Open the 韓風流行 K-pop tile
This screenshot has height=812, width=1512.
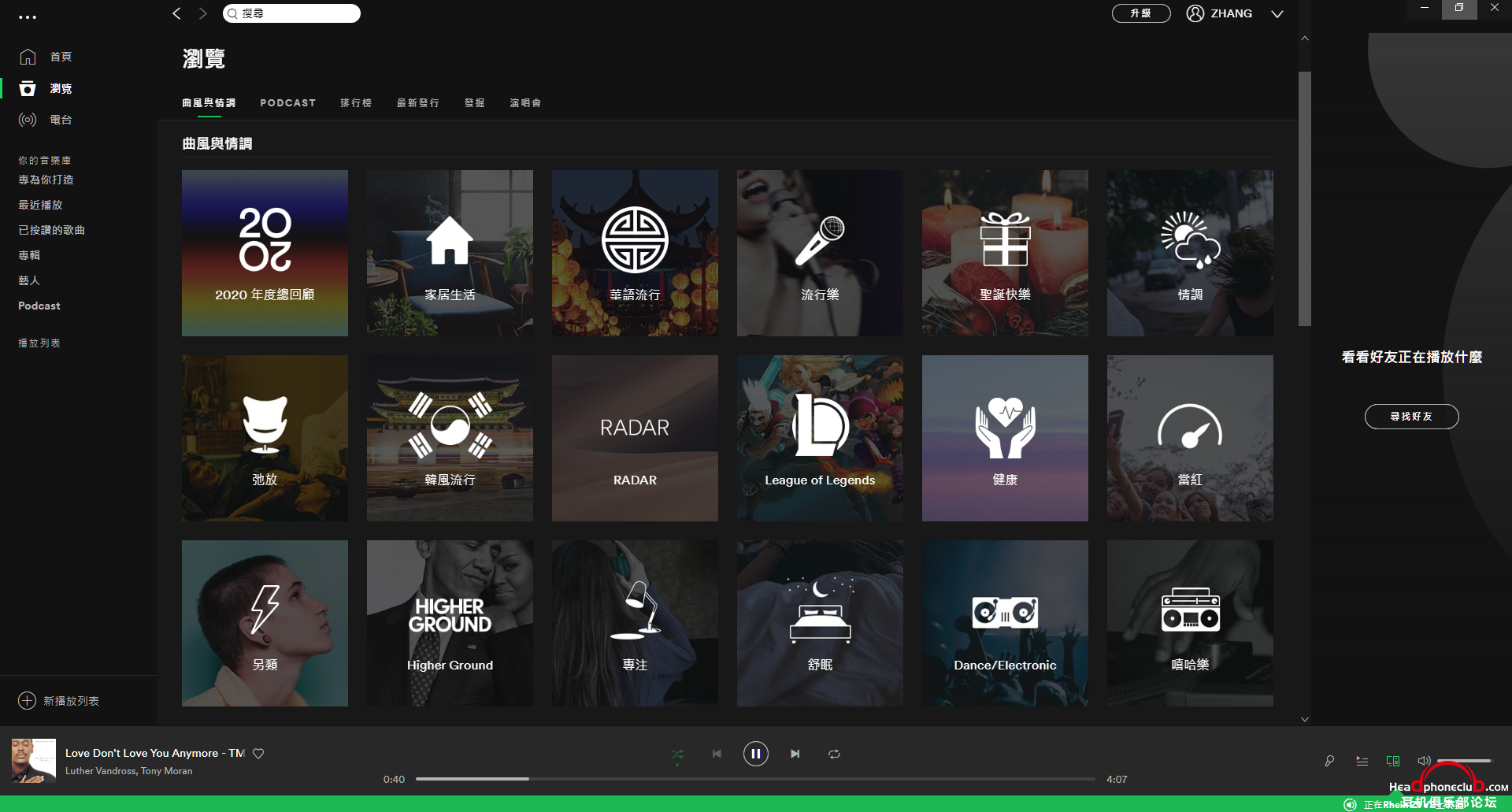click(450, 438)
